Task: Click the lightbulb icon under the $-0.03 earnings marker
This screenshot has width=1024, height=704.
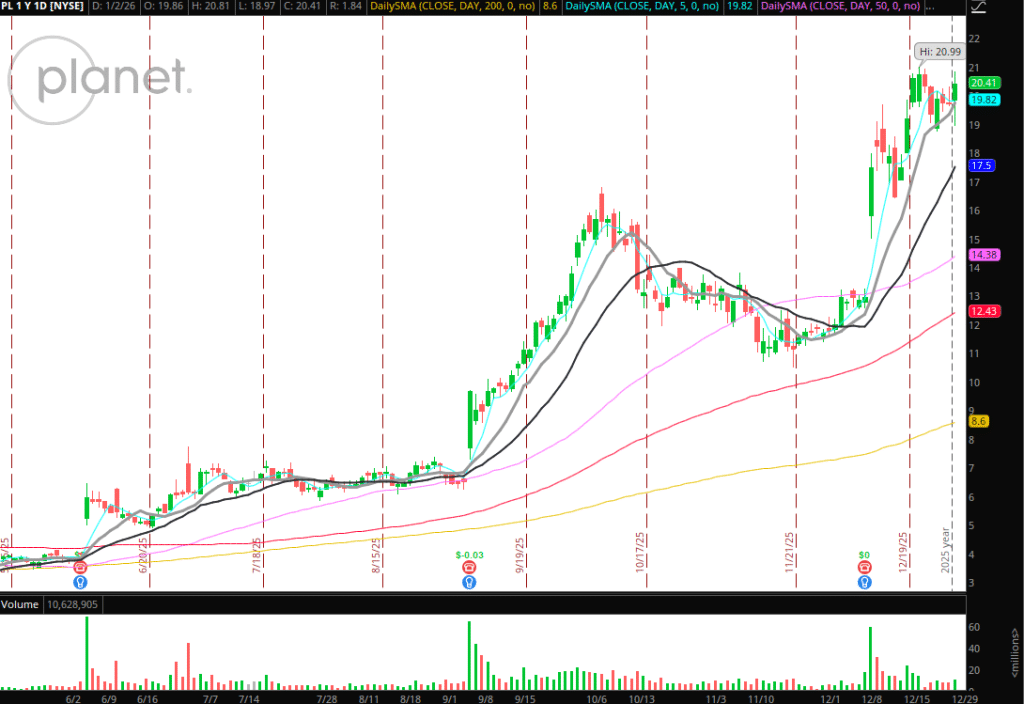Action: coord(468,581)
